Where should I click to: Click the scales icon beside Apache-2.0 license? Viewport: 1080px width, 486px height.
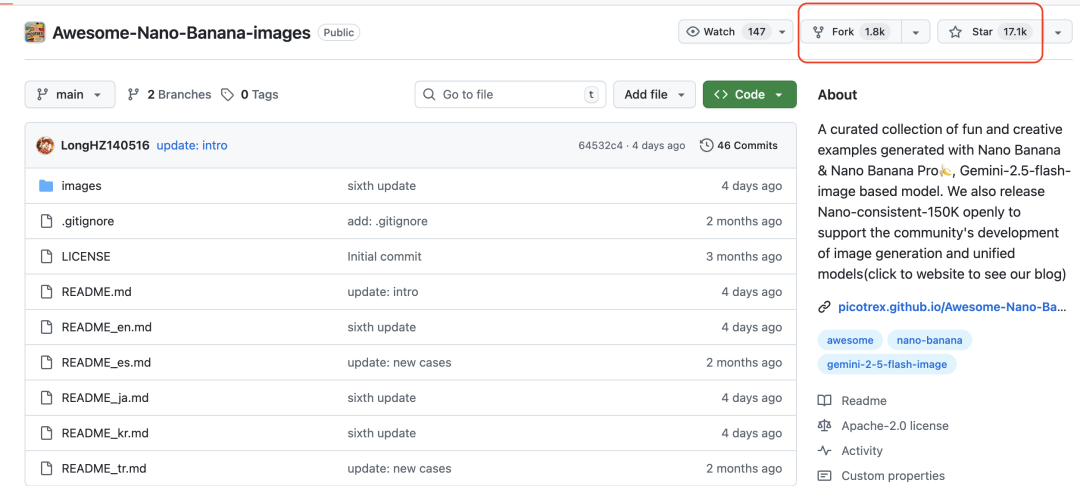[x=824, y=425]
